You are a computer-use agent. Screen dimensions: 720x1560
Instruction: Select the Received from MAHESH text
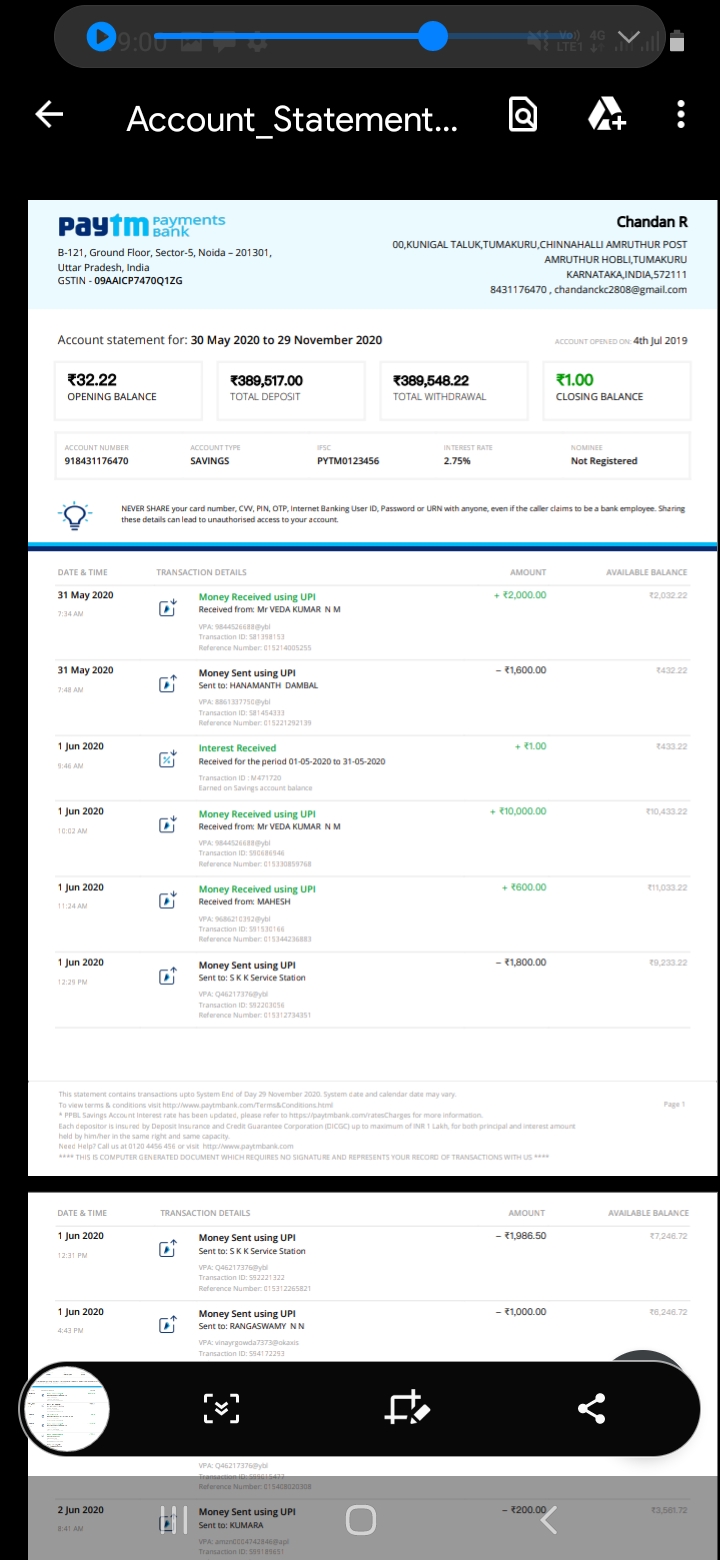coord(245,901)
